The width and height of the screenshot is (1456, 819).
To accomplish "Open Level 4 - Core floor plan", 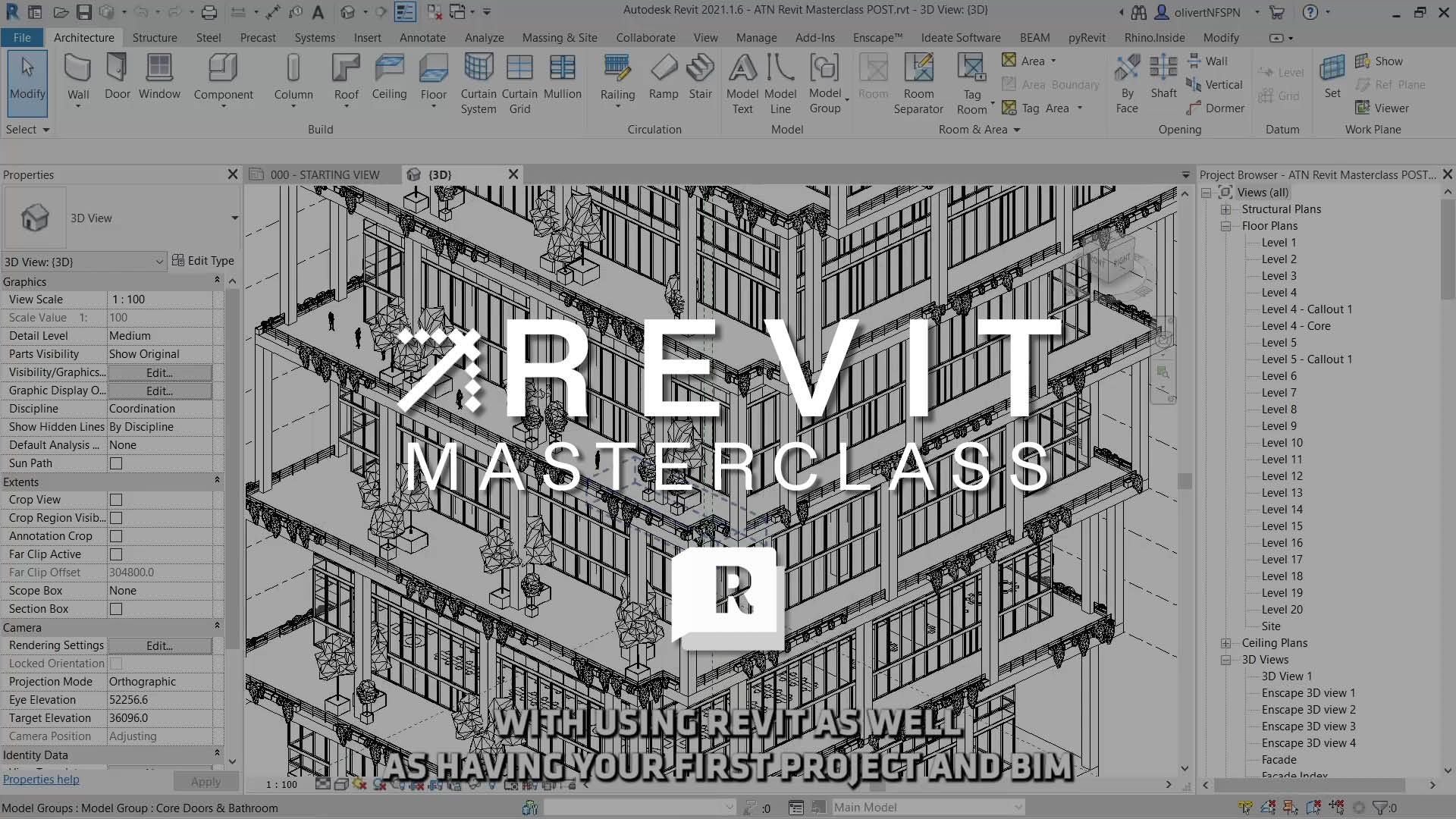I will 1296,326.
